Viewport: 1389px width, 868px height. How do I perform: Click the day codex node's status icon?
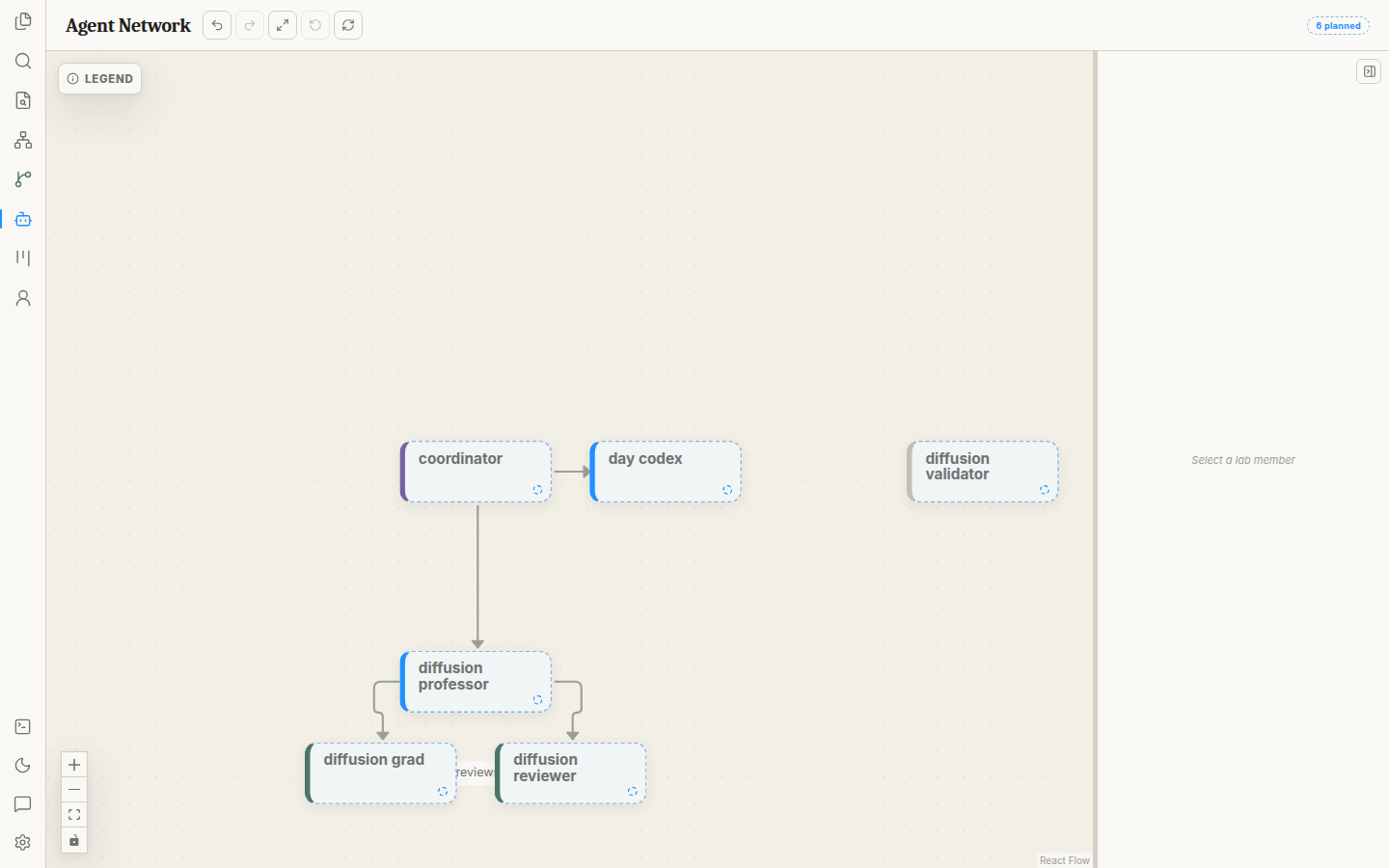tap(727, 490)
